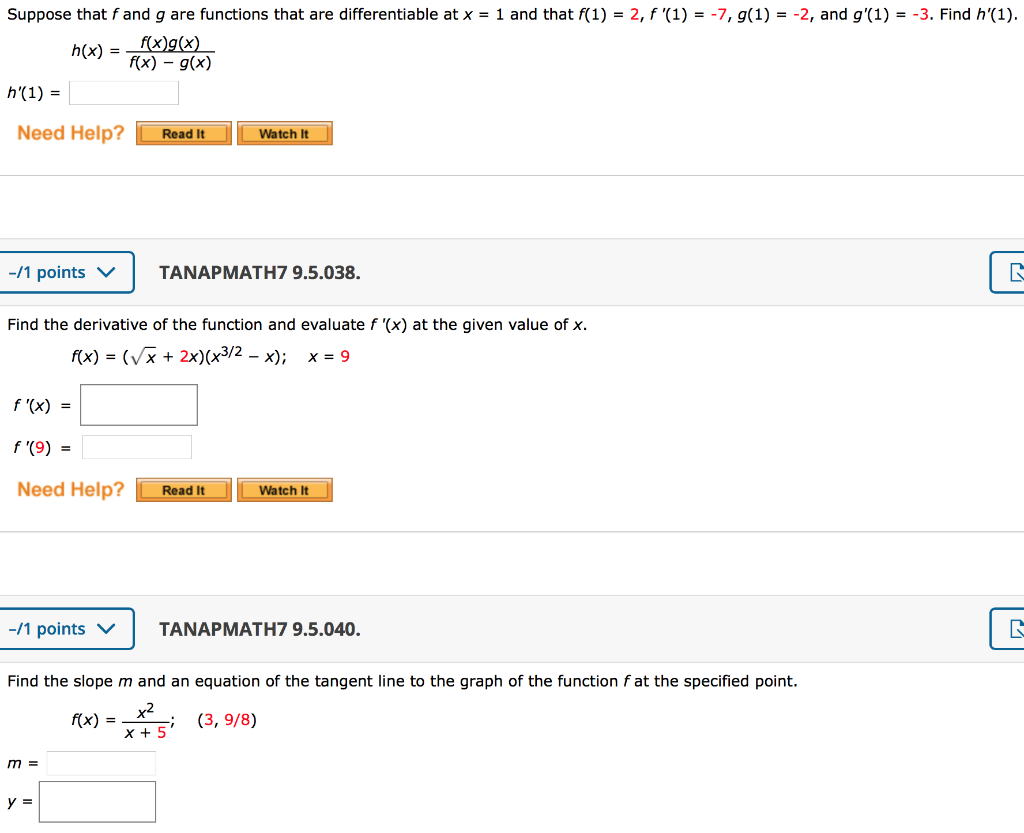Click Read It under the first problem's Need Help
This screenshot has width=1024, height=833.
[183, 132]
